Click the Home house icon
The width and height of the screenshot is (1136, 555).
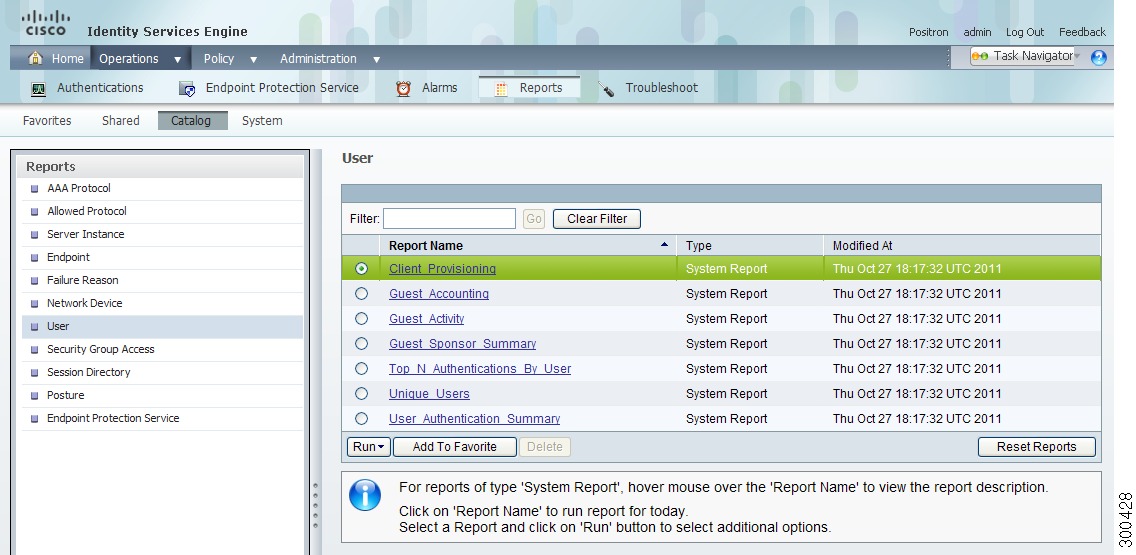pos(35,58)
